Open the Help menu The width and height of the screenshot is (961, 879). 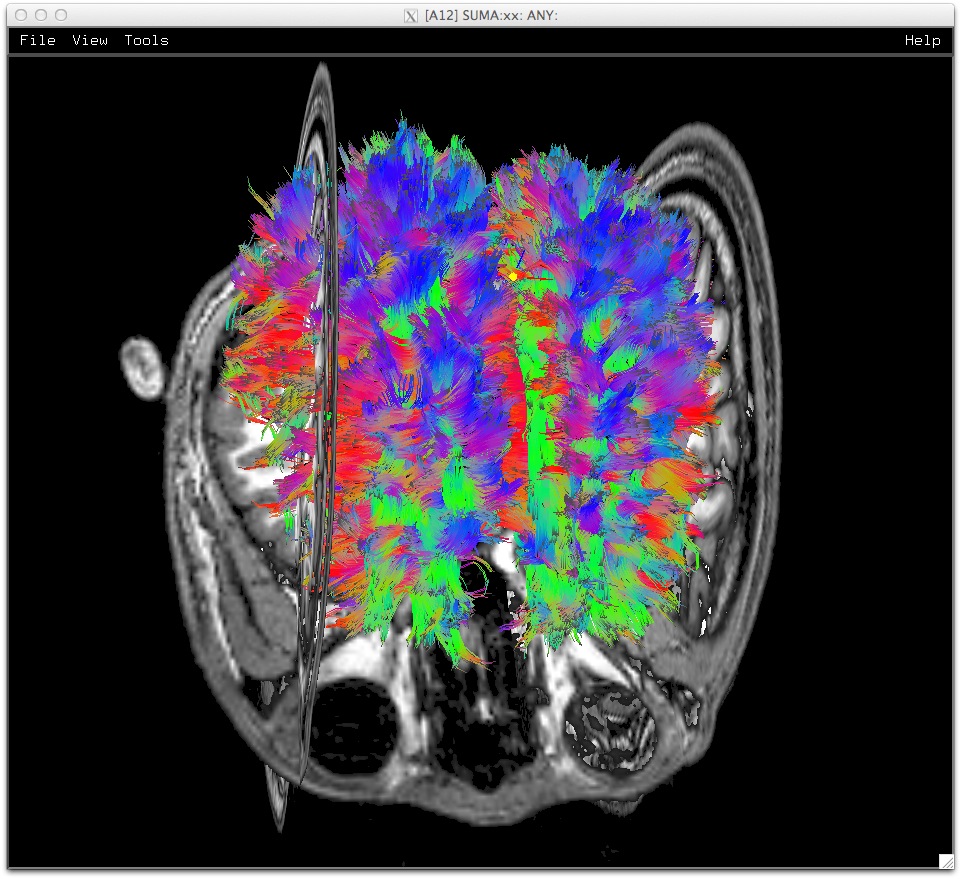tap(922, 40)
